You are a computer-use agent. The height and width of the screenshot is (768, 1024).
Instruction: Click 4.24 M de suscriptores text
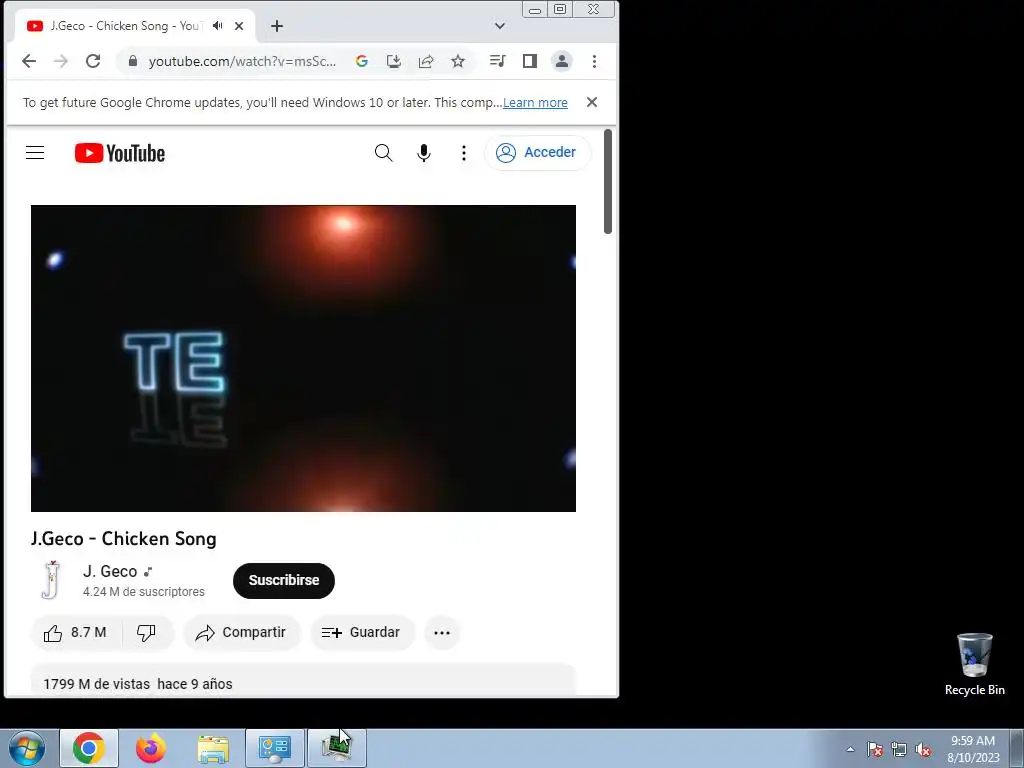coord(144,592)
